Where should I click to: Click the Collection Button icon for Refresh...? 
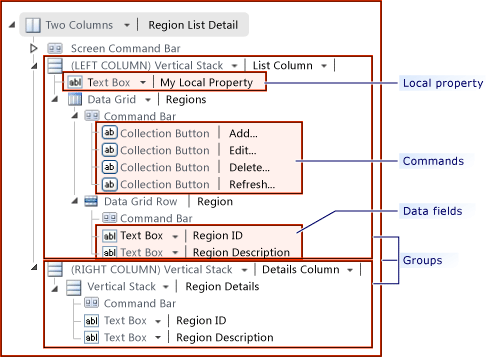point(110,184)
